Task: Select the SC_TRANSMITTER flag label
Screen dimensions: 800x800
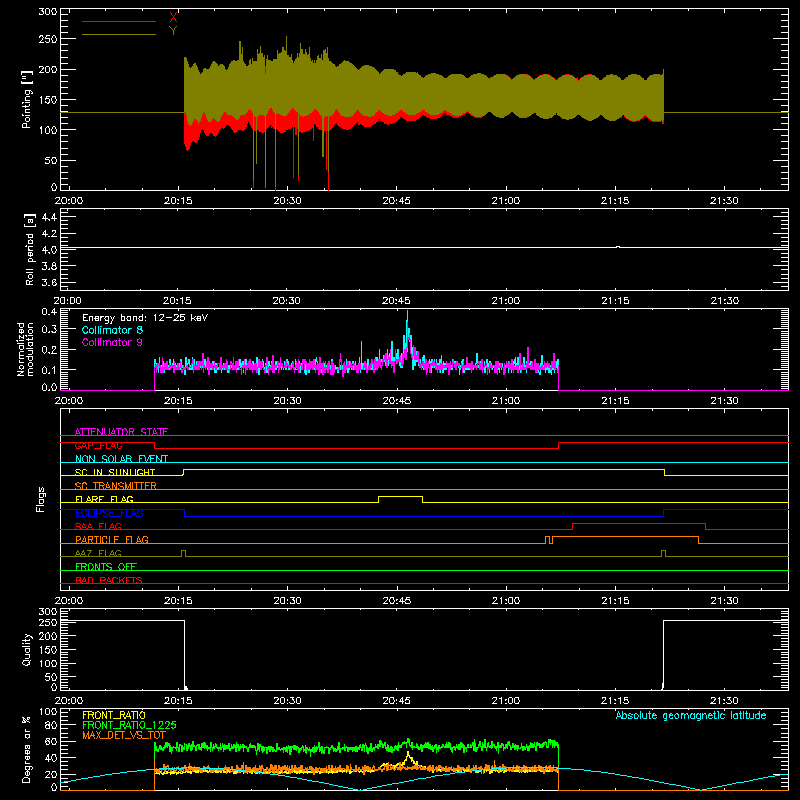Action: point(115,486)
